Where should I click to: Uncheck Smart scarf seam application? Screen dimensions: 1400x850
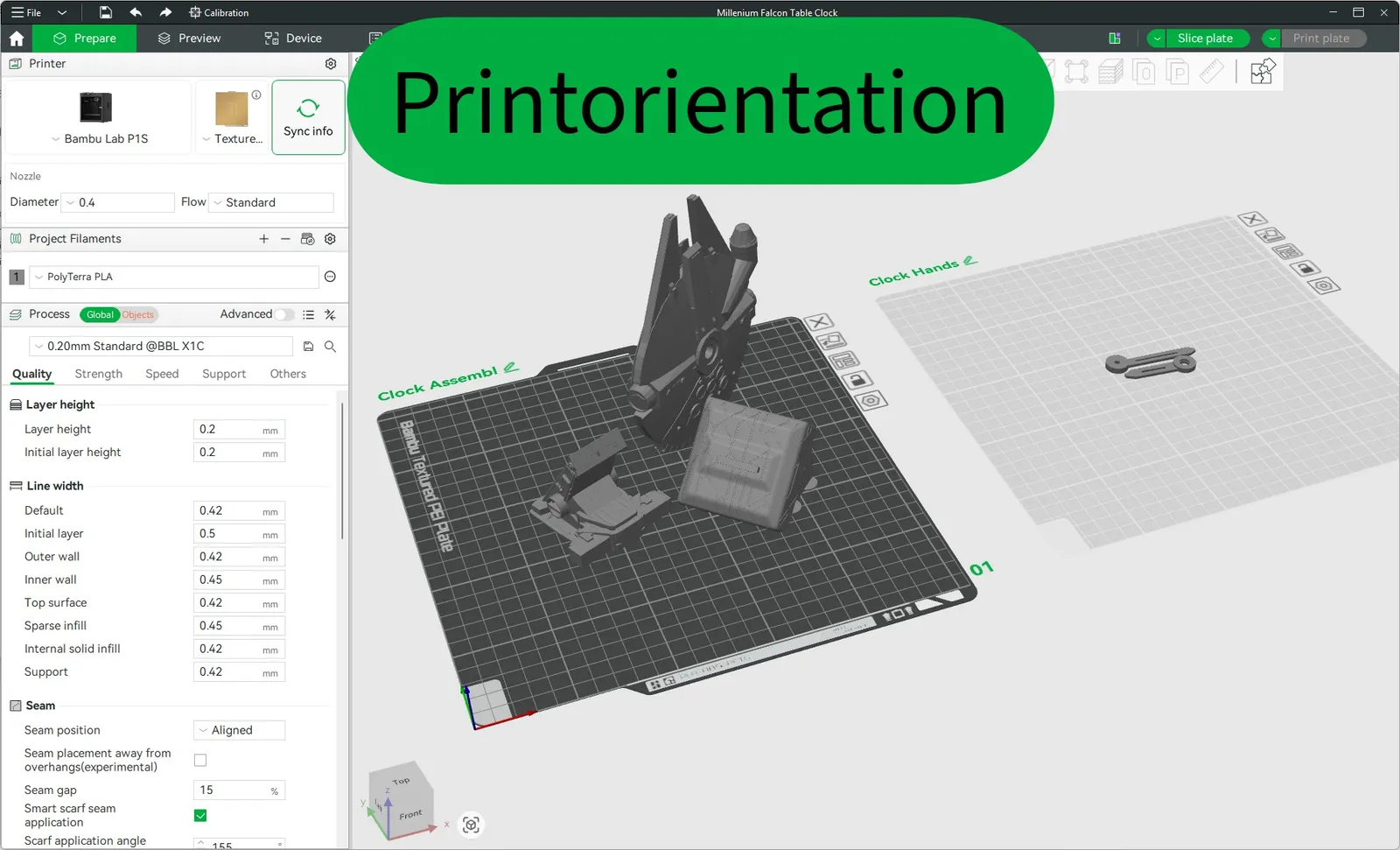click(x=200, y=815)
